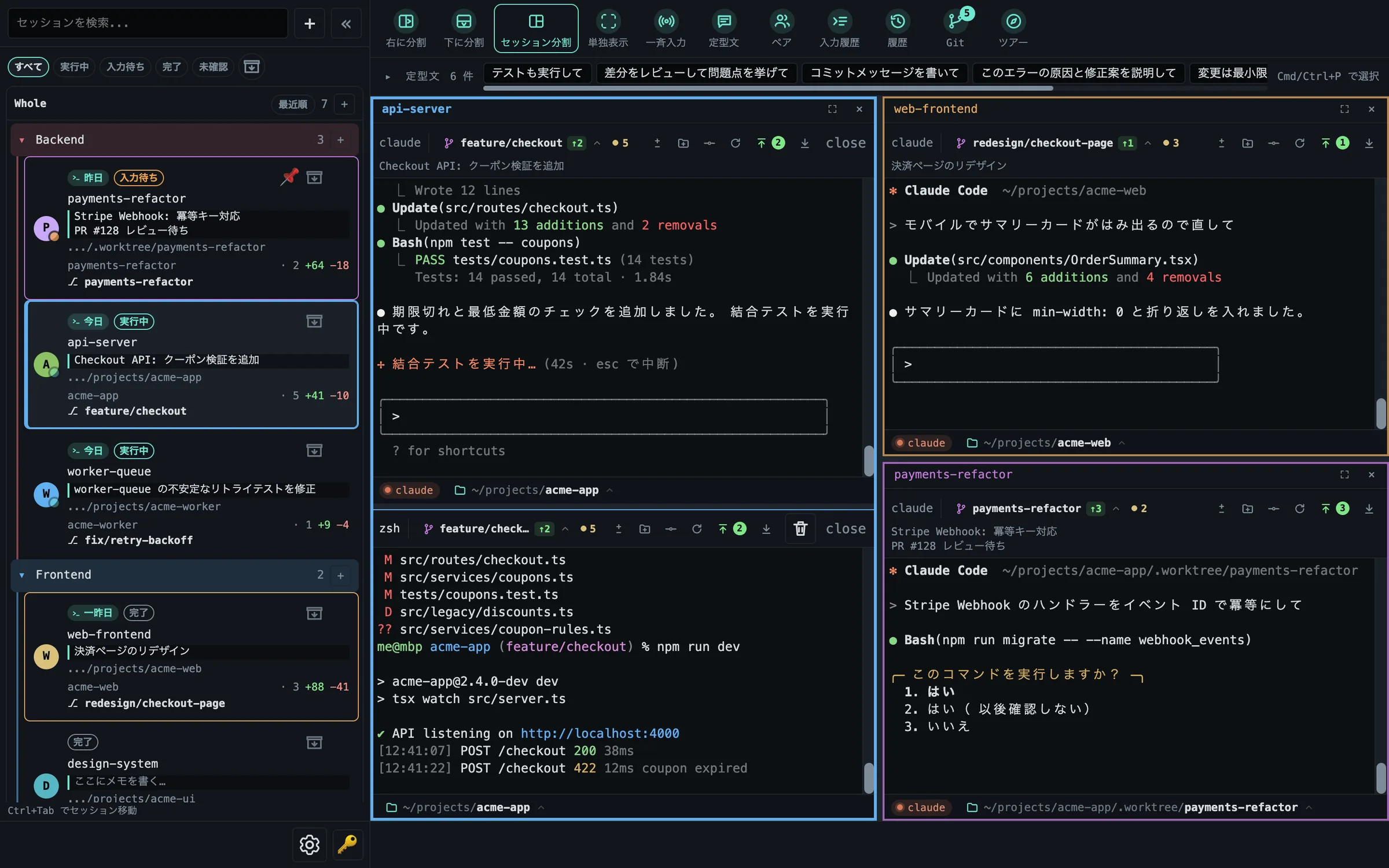Archive the api-server session card

tap(314, 321)
